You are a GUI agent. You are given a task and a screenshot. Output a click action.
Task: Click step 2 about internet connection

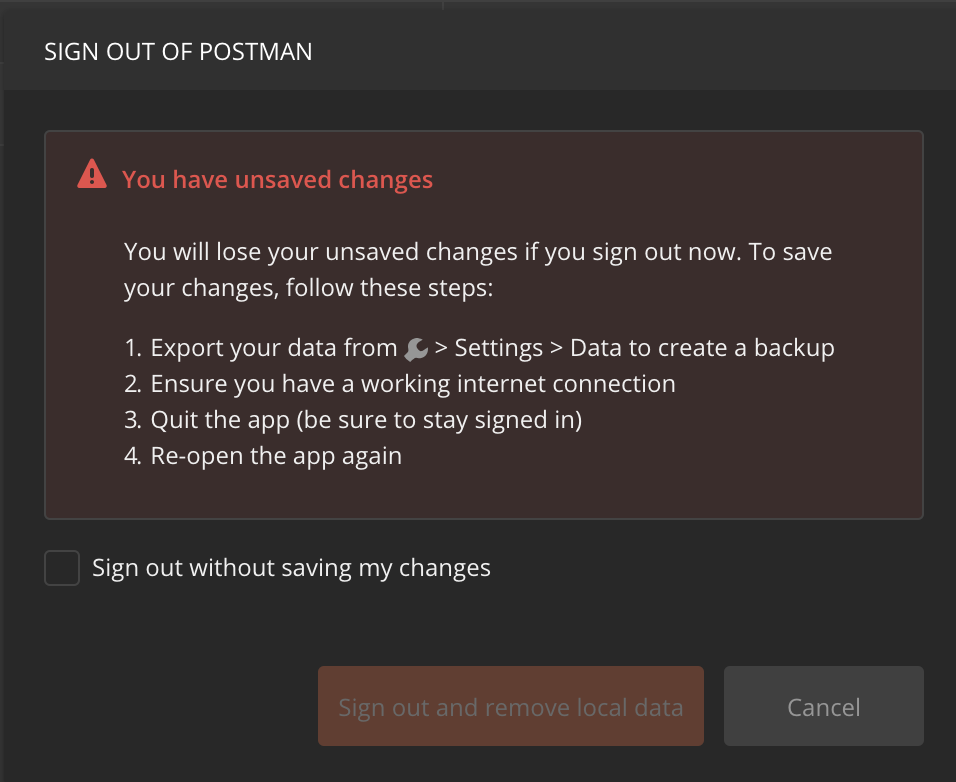coord(413,383)
